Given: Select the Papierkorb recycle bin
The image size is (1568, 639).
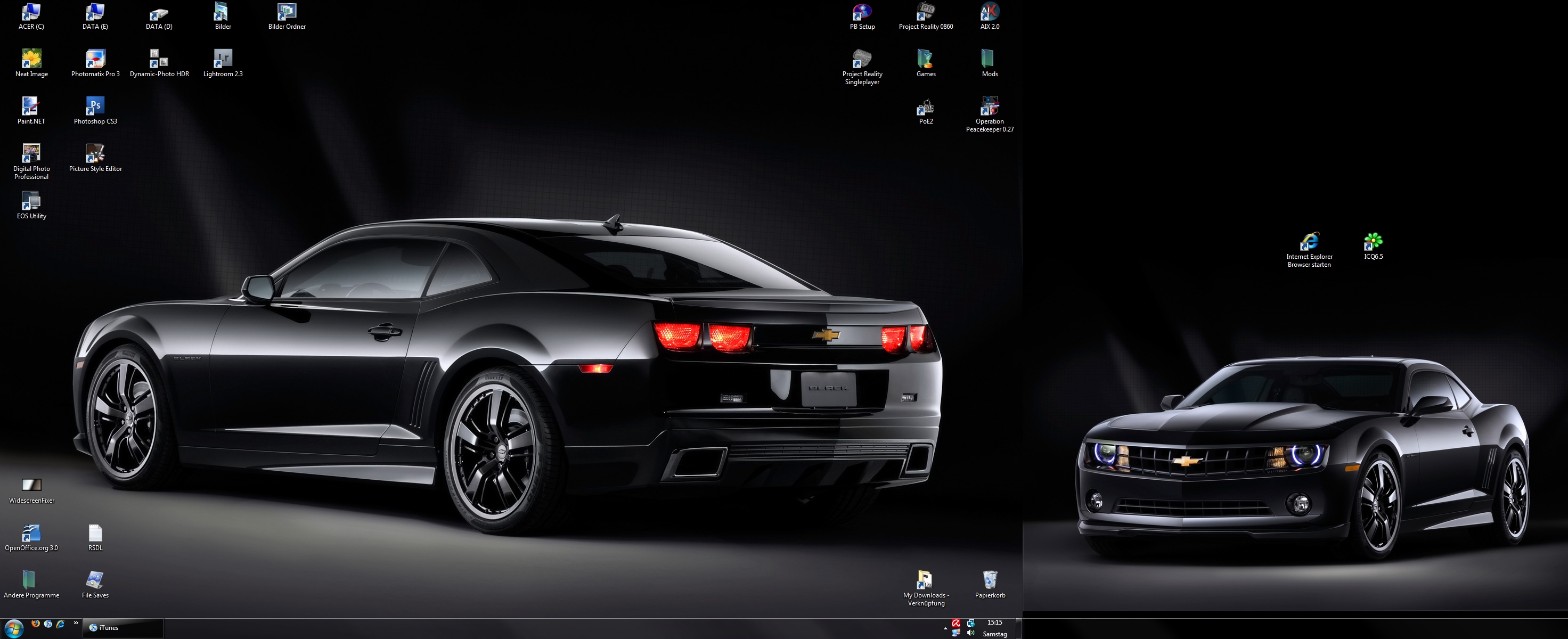Looking at the screenshot, I should [990, 585].
